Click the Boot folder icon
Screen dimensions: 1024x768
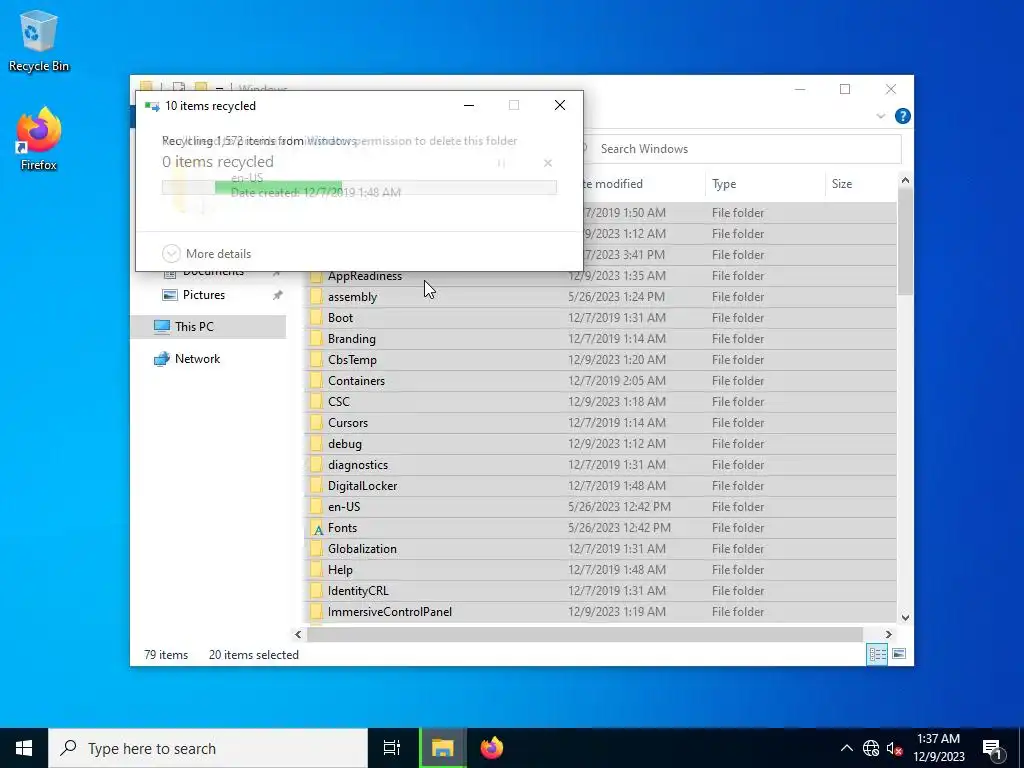pyautogui.click(x=316, y=317)
